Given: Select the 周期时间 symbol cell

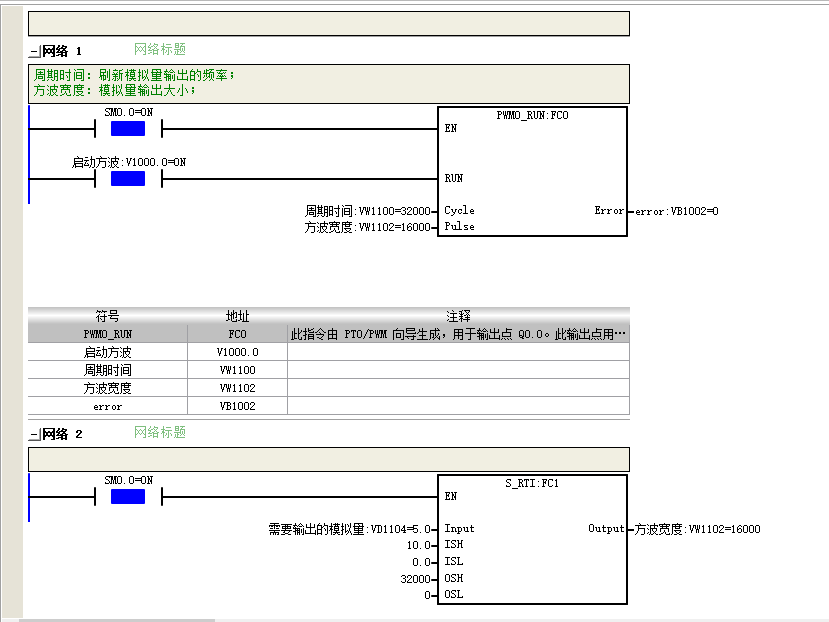Looking at the screenshot, I should pyautogui.click(x=107, y=370).
